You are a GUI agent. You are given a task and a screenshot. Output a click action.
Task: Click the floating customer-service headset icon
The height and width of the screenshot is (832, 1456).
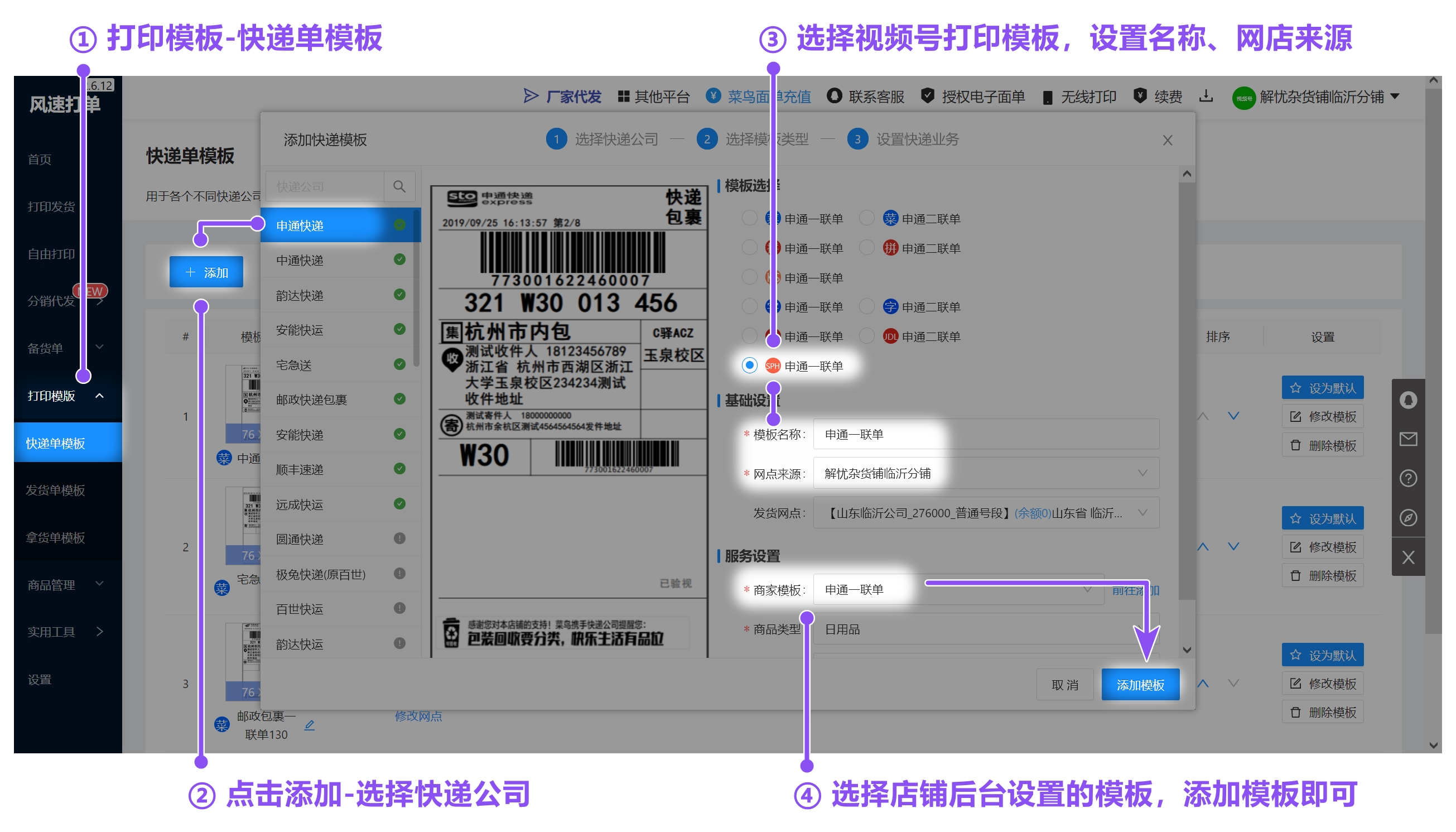1407,400
